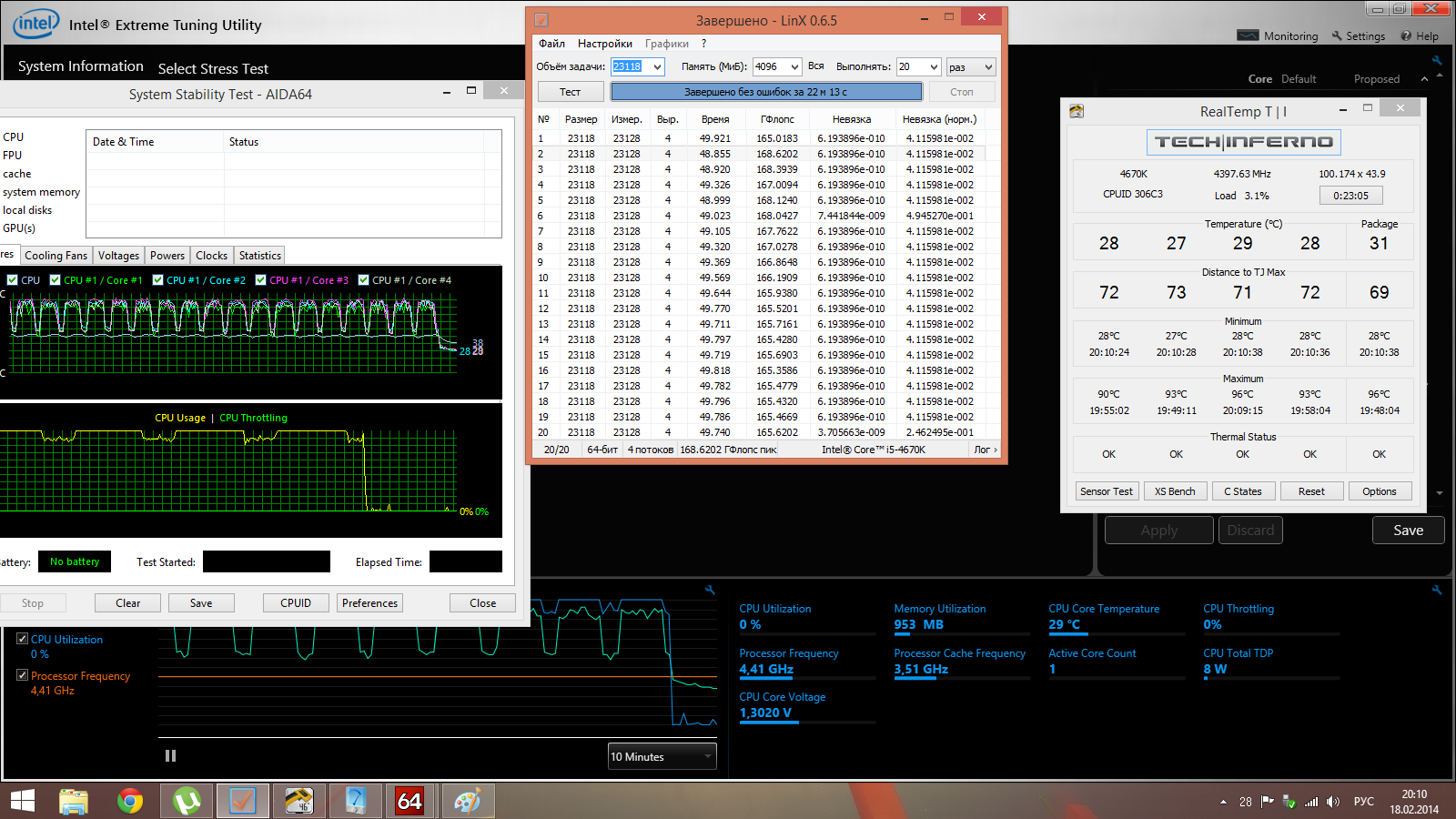Open wrench settings at XTU monitor stats panel
This screenshot has width=1456, height=819.
point(1437,591)
